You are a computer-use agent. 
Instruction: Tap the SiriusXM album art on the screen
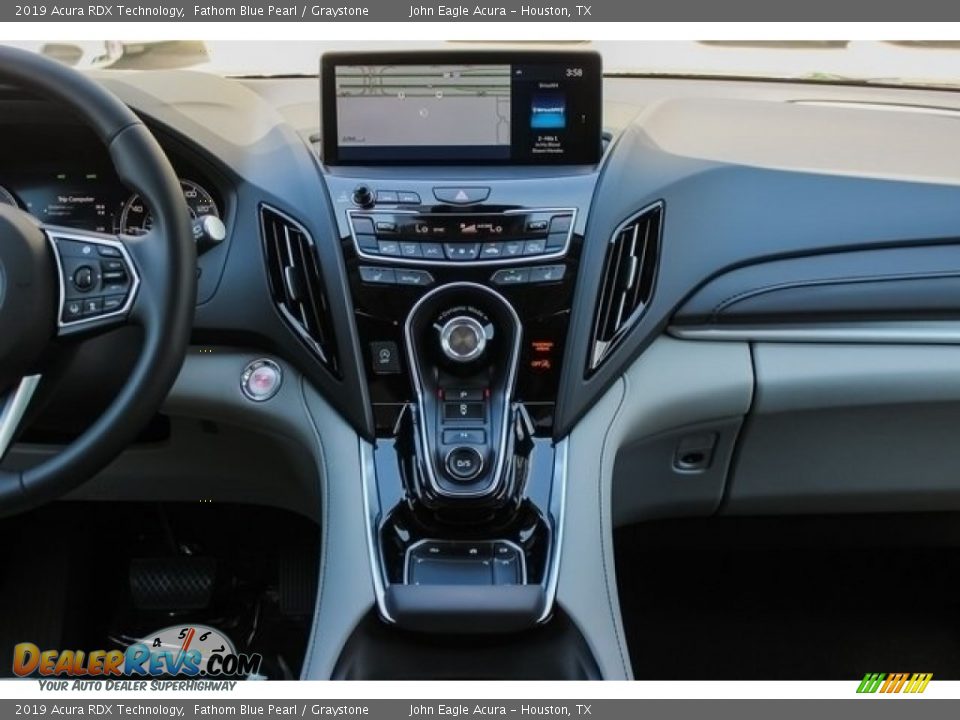[548, 112]
